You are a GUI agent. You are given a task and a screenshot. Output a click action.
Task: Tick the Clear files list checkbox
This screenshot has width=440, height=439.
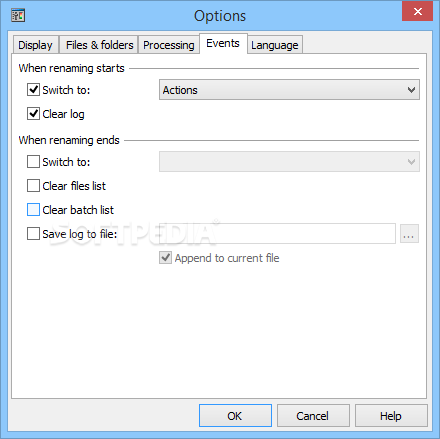pyautogui.click(x=33, y=186)
